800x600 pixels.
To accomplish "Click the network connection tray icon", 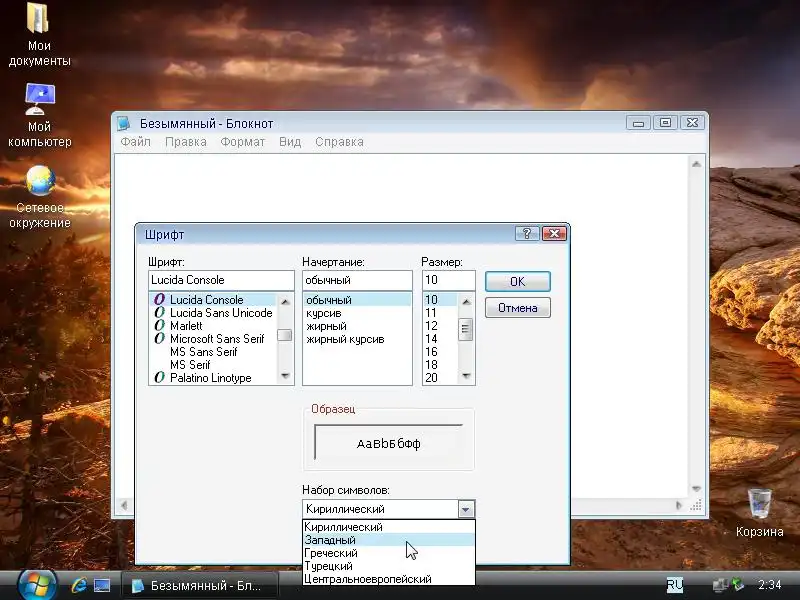I will [x=720, y=585].
